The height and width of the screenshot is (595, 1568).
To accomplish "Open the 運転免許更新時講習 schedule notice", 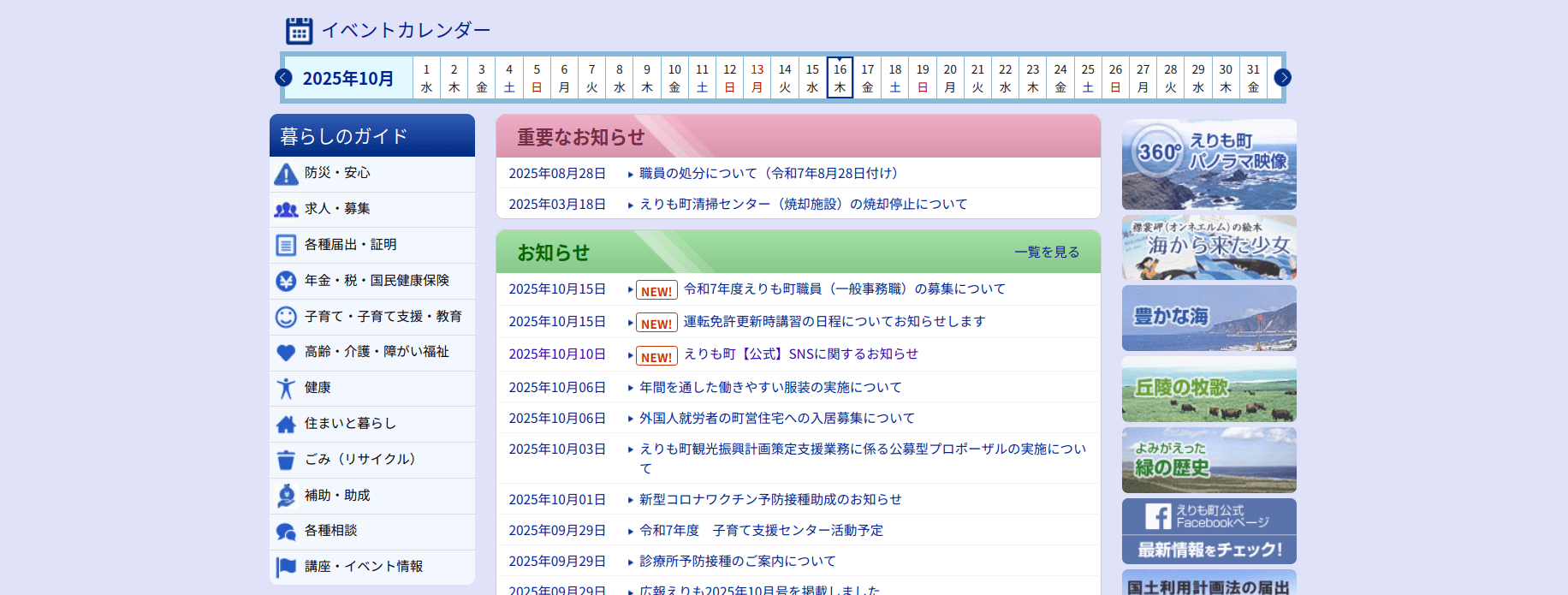I will (x=834, y=322).
